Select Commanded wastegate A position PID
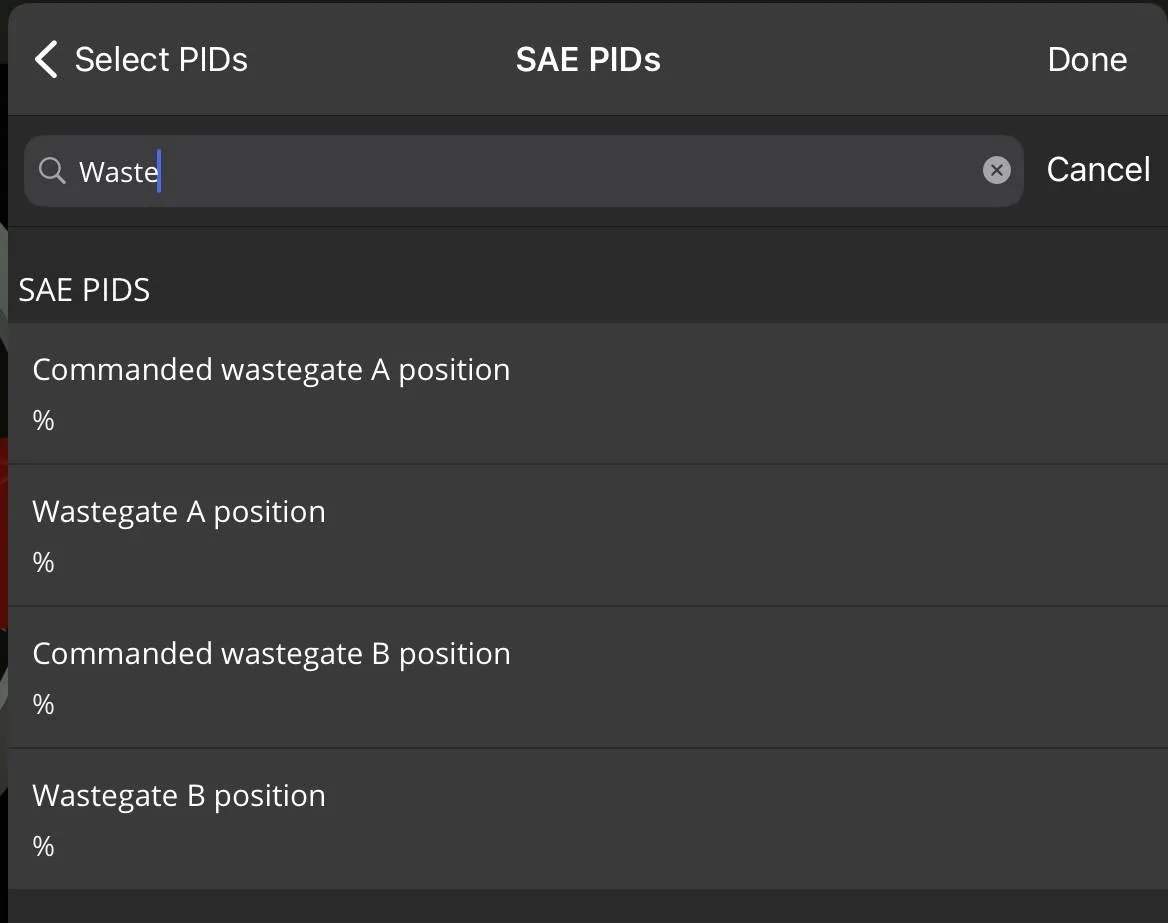 [271, 371]
